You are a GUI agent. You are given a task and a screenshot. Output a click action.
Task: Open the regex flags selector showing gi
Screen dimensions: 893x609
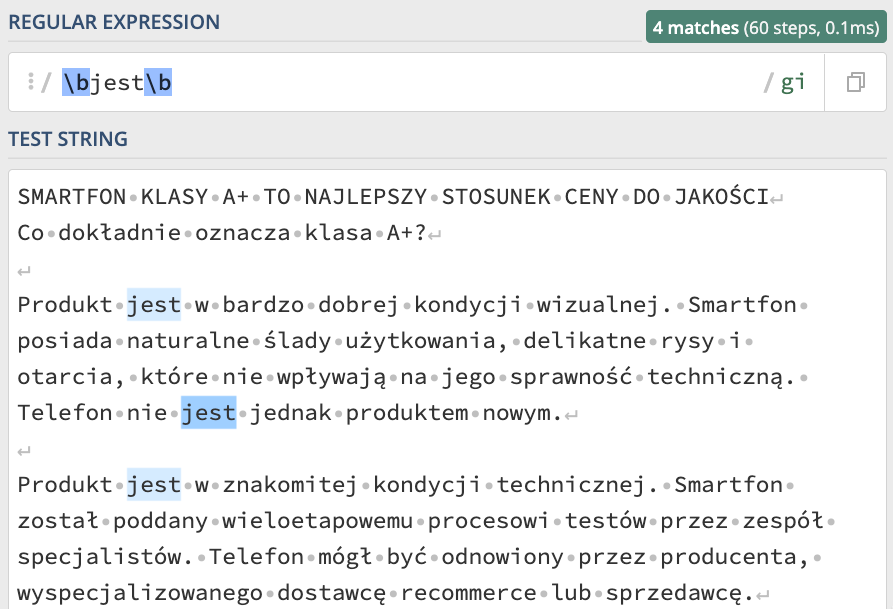tap(793, 83)
